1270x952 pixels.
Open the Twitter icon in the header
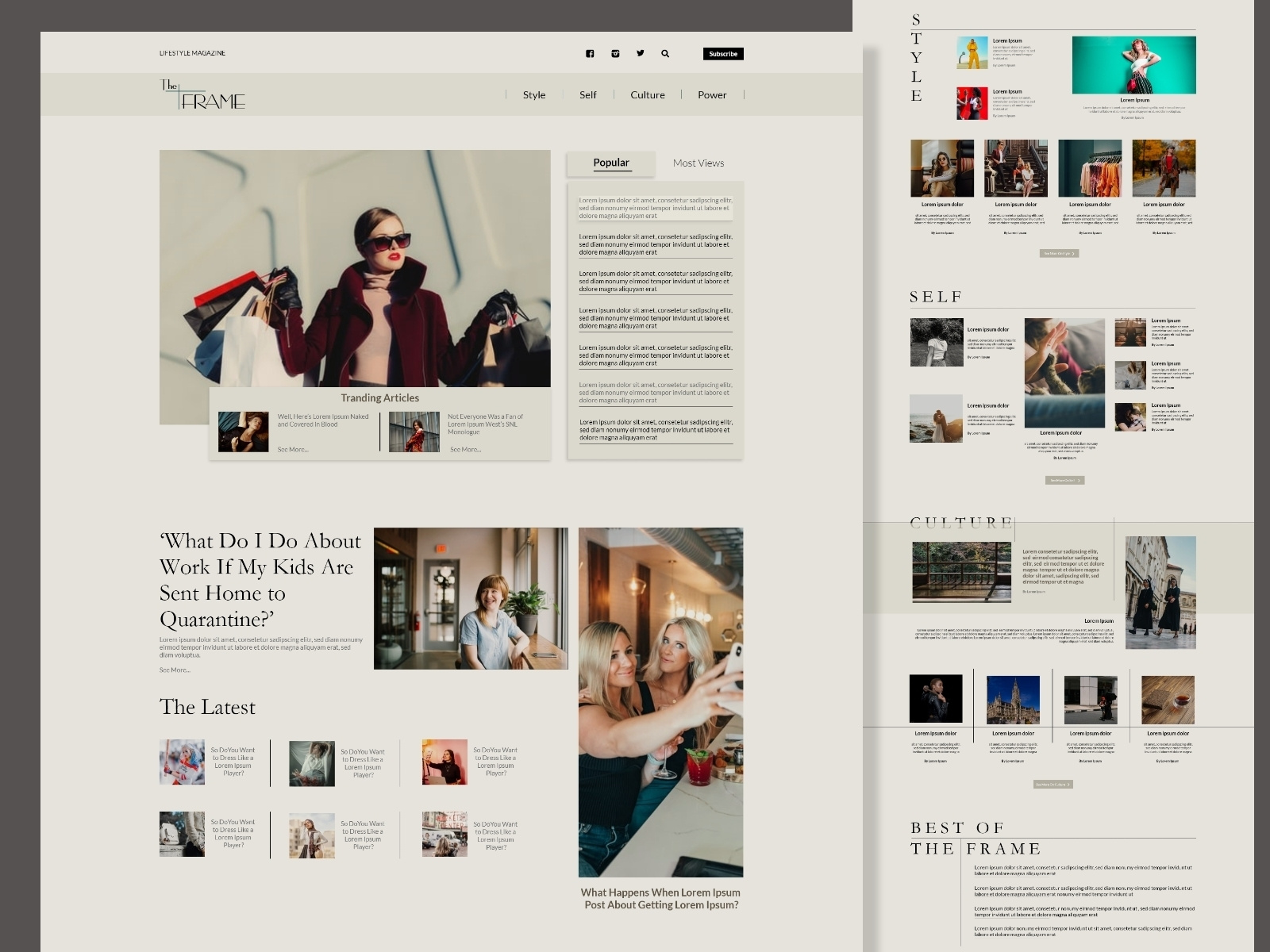coord(641,53)
